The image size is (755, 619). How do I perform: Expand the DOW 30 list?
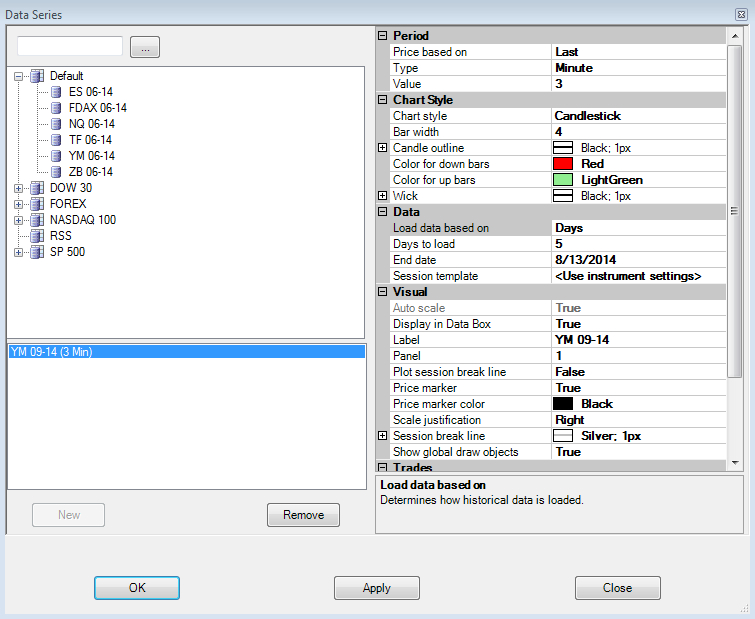18,188
